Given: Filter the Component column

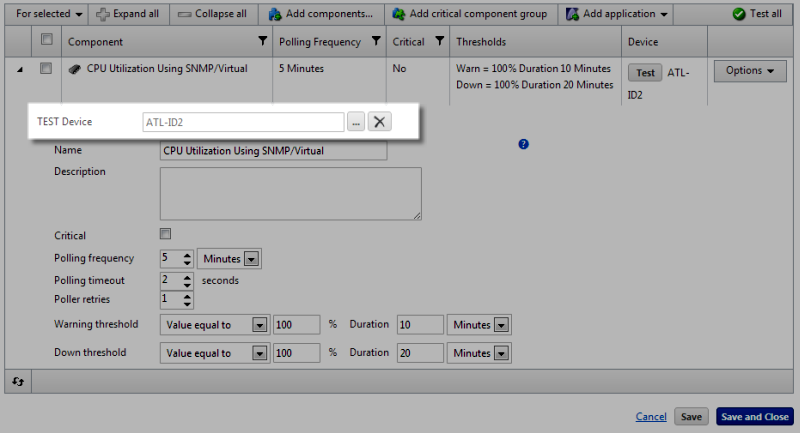Looking at the screenshot, I should tap(262, 41).
